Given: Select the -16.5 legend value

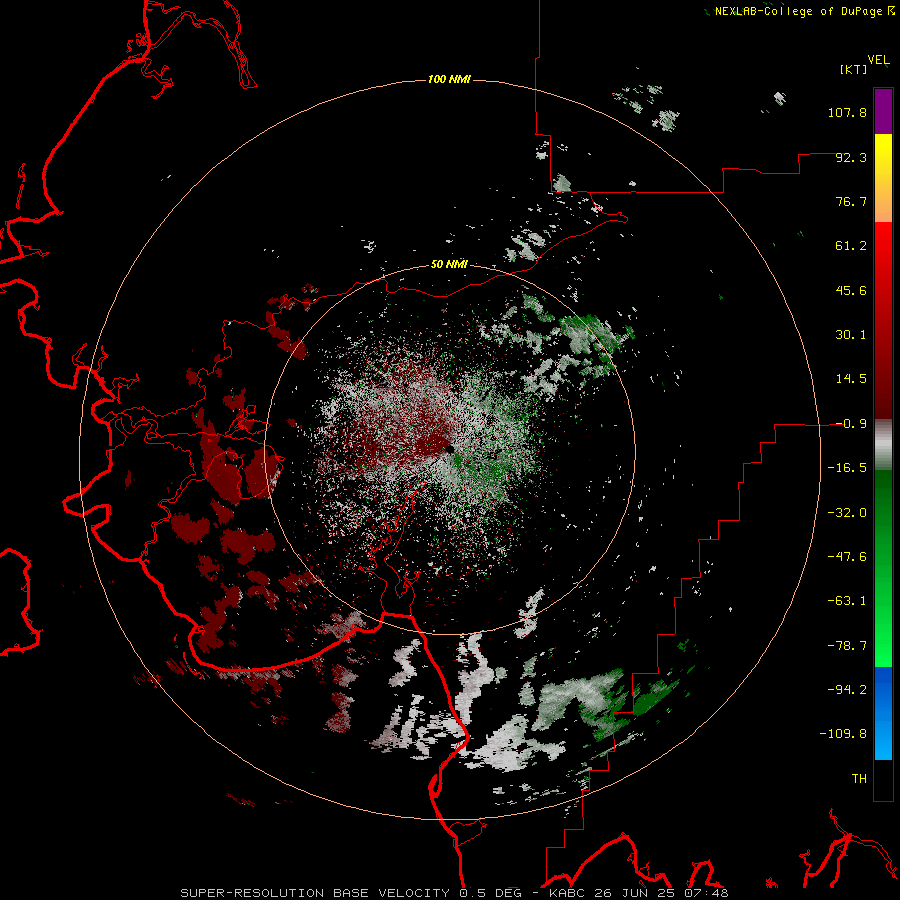Looking at the screenshot, I should point(847,468).
